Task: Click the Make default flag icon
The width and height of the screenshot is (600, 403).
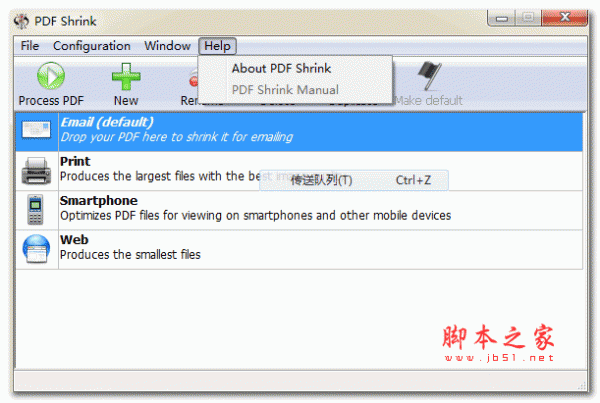Action: [x=429, y=75]
